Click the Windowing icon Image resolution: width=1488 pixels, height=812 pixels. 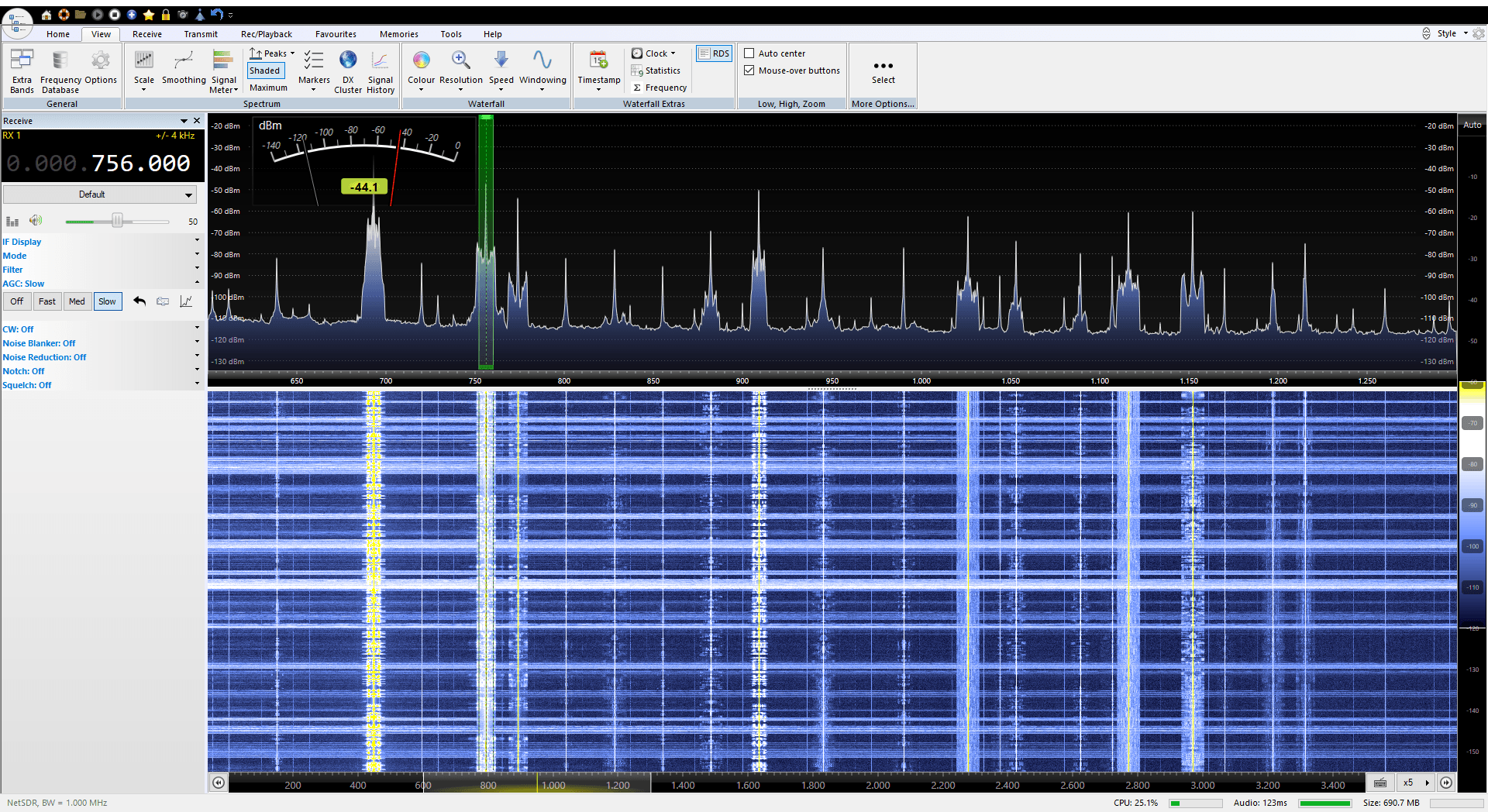point(542,70)
